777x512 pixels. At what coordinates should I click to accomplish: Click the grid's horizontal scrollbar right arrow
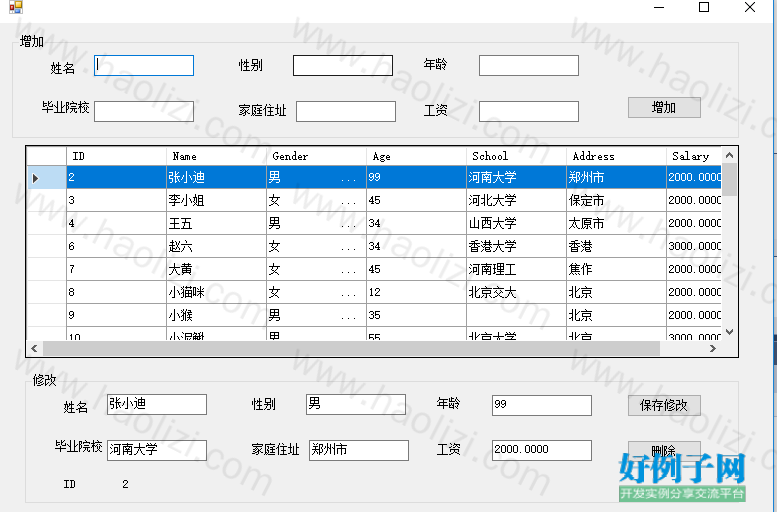(713, 348)
